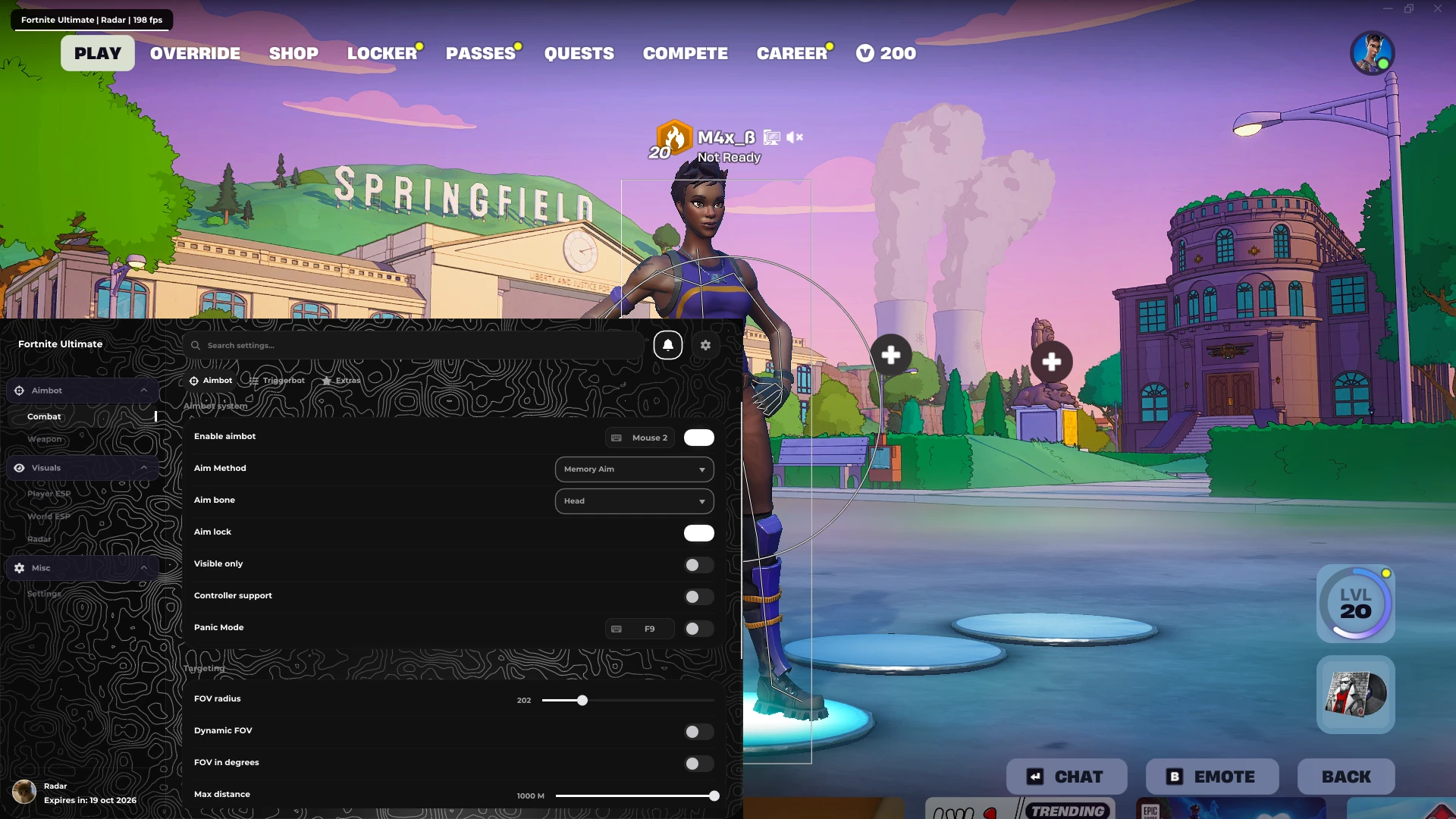Select Weapon in the sidebar
The width and height of the screenshot is (1456, 819).
click(45, 439)
